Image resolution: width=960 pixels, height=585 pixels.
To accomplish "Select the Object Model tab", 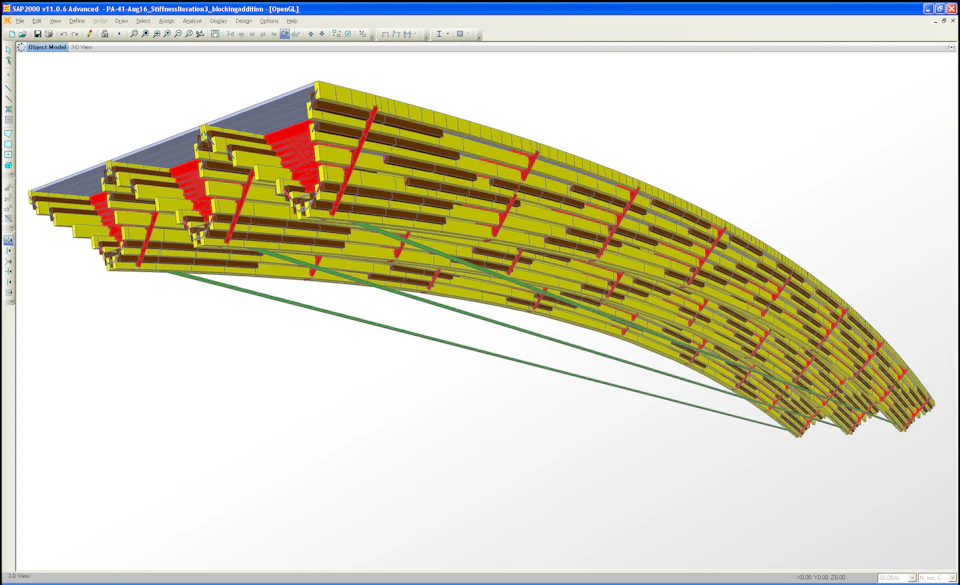I will click(x=47, y=47).
